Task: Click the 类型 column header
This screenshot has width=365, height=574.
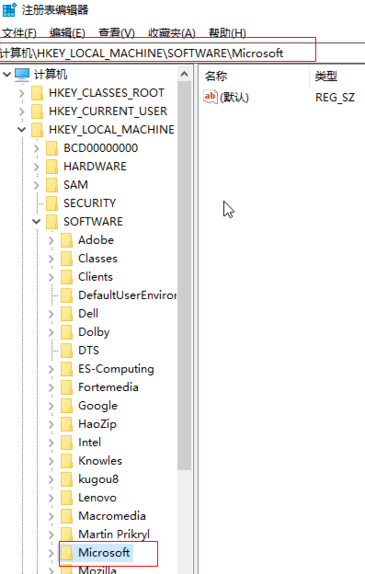Action: click(326, 76)
